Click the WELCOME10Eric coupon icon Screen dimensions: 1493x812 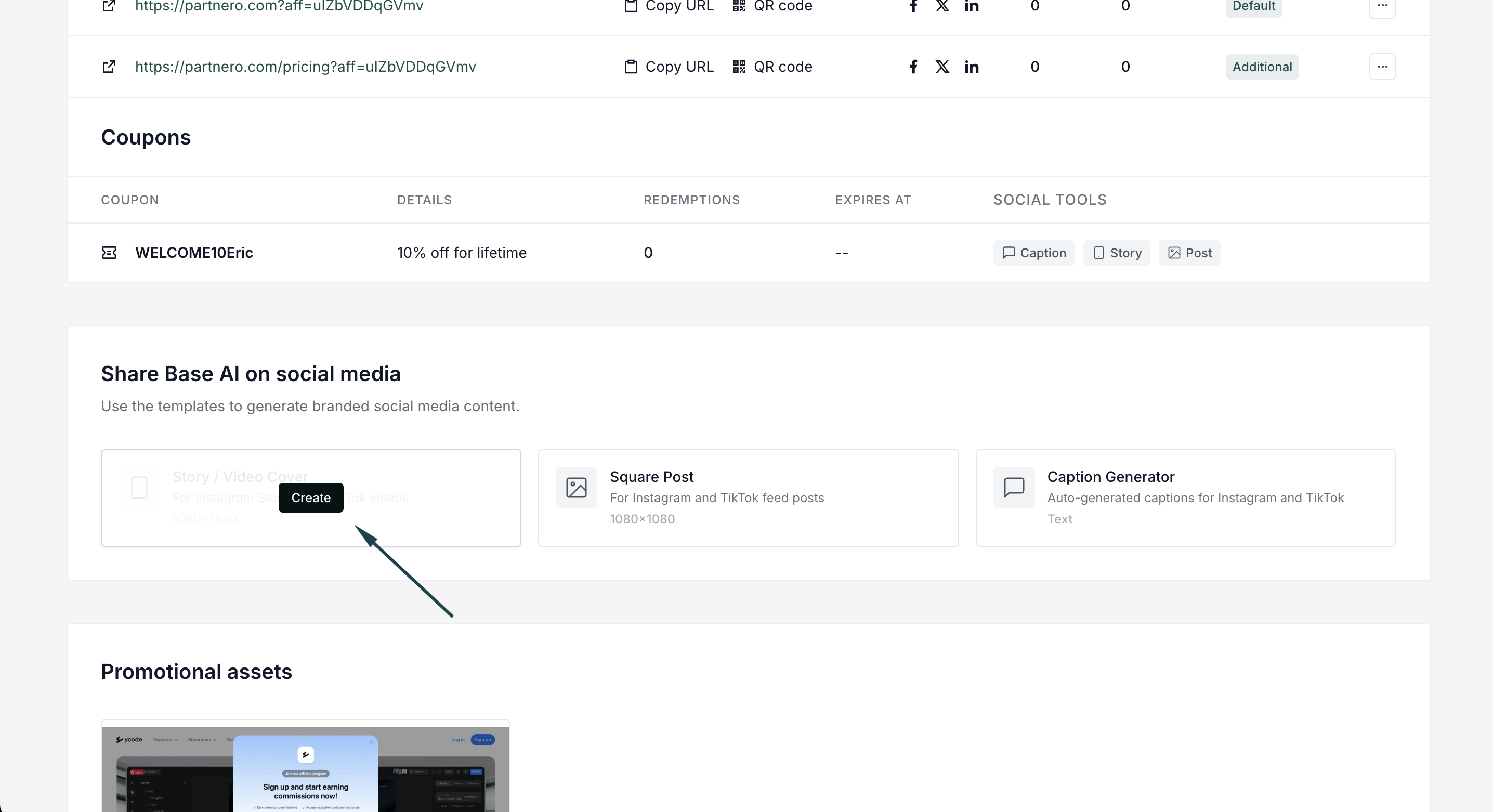(x=109, y=253)
